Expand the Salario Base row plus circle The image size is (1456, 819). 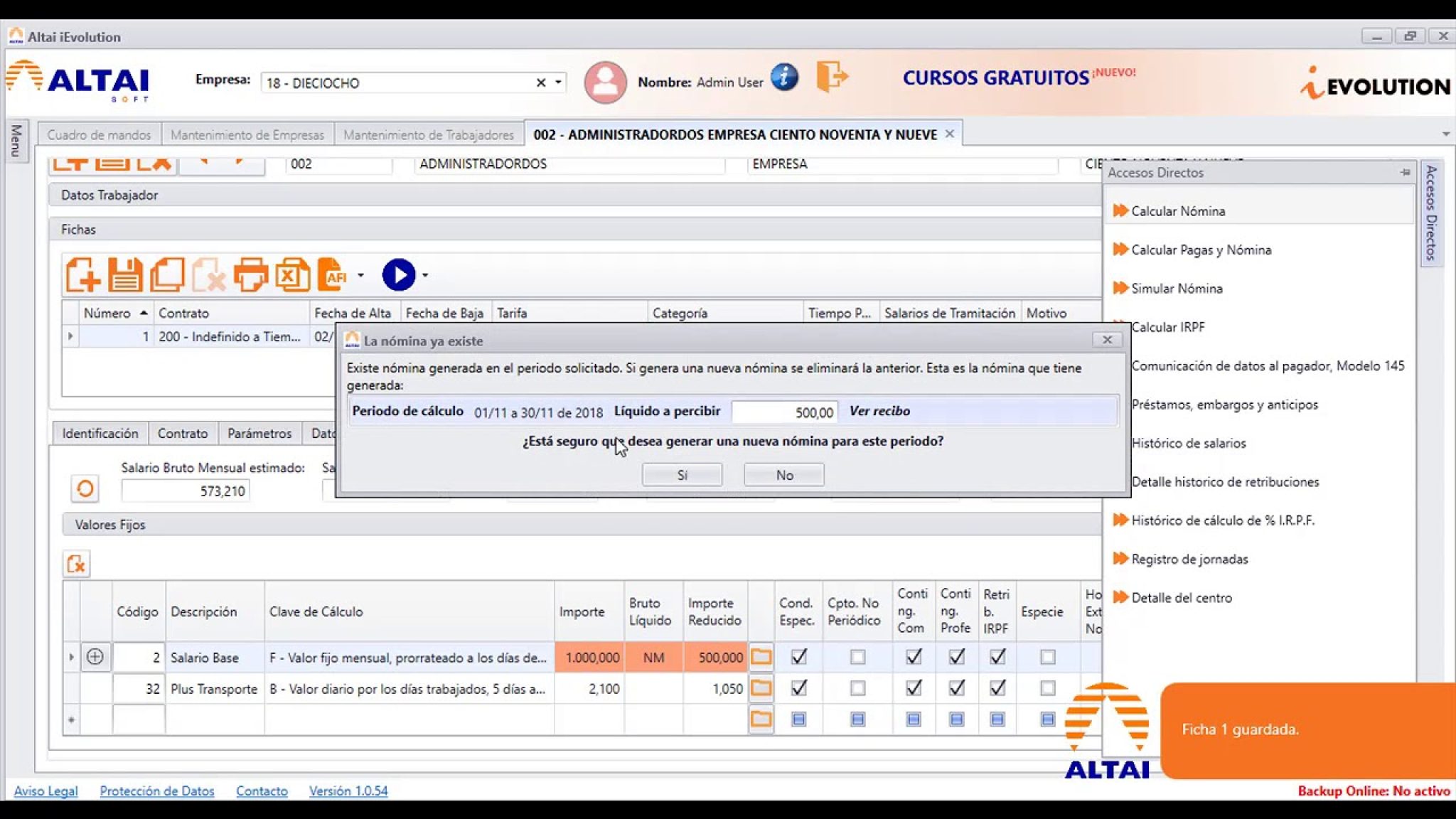(x=95, y=657)
